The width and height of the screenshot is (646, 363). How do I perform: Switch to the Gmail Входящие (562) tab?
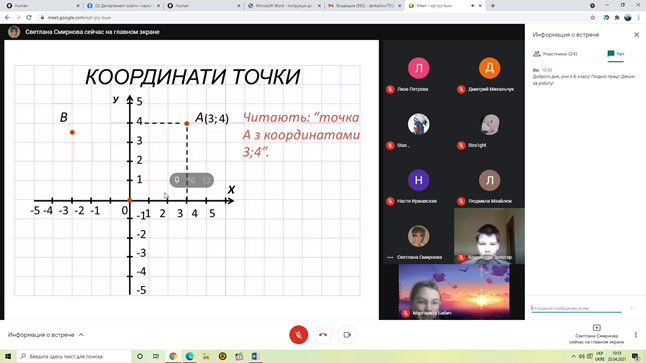click(x=365, y=6)
